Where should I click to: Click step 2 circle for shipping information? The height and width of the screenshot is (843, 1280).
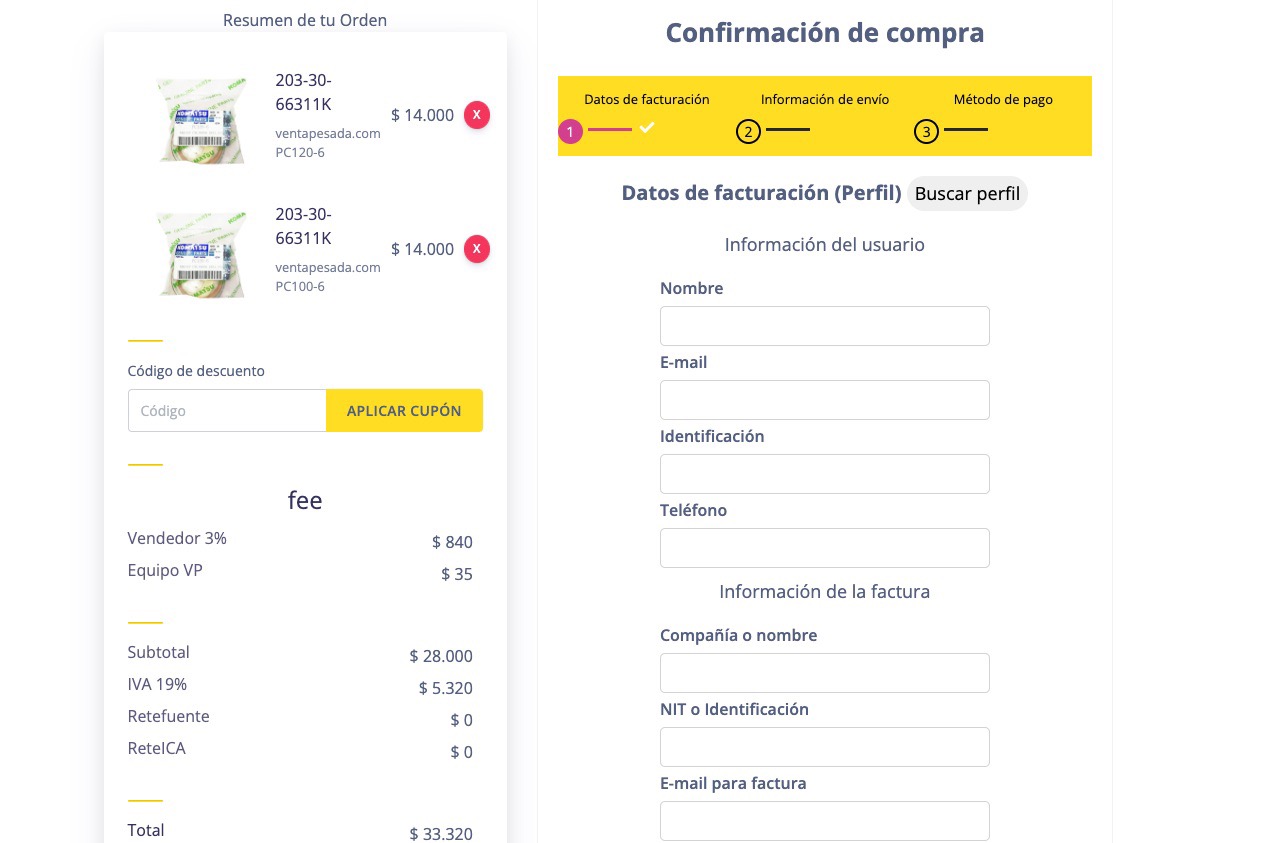[x=748, y=131]
